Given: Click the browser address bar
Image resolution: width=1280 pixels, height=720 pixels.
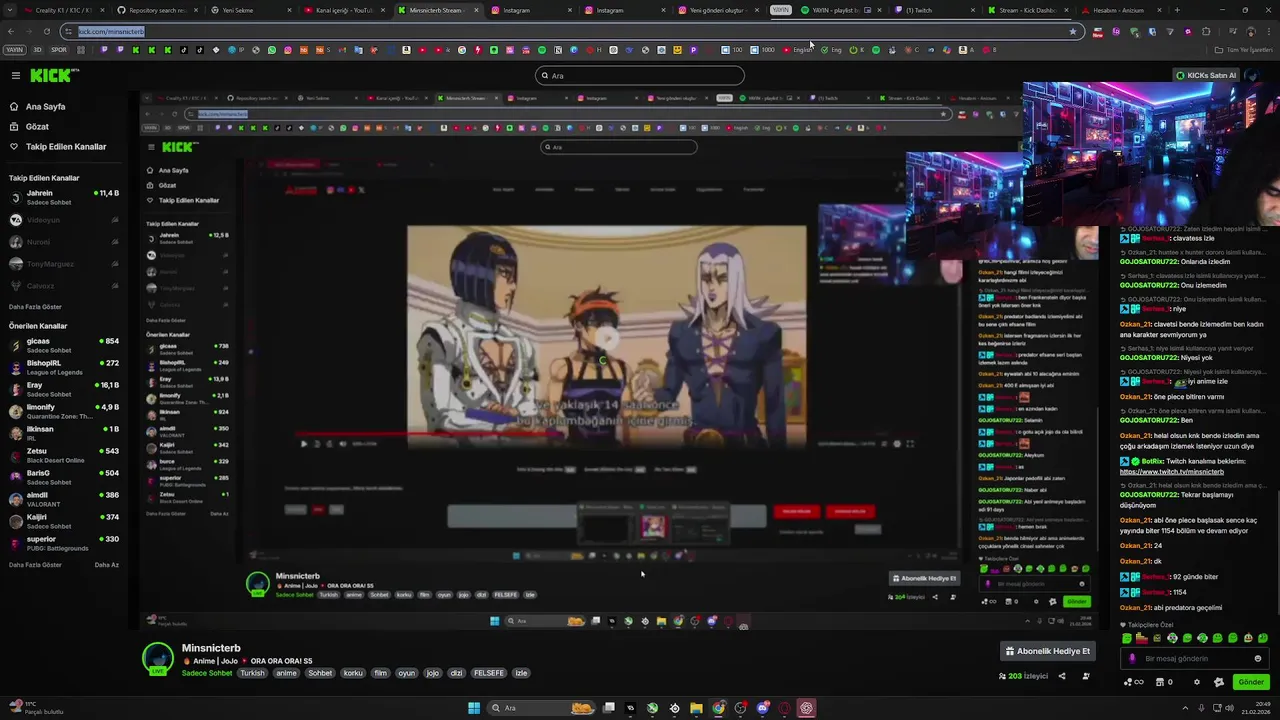Looking at the screenshot, I should coord(570,31).
